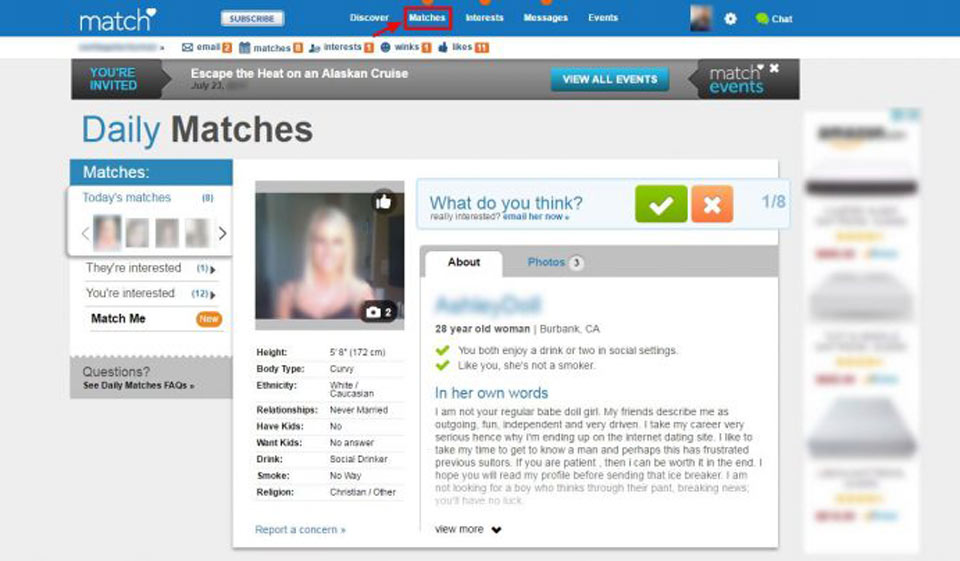Open the settings gear icon
960x561 pixels.
pos(730,19)
